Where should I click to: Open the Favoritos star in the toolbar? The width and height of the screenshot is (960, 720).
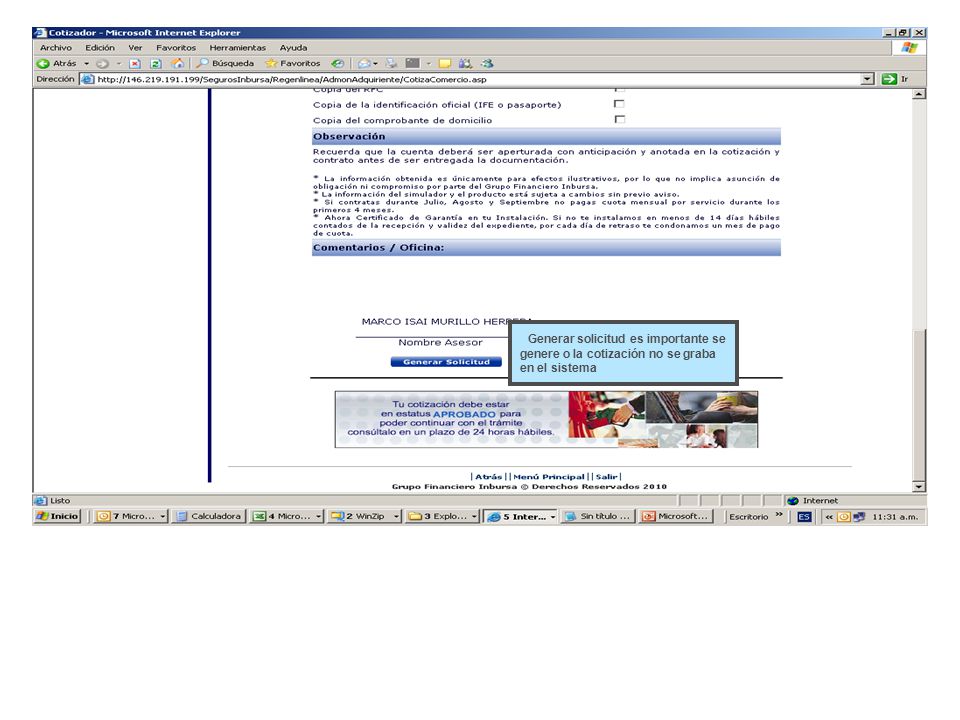click(293, 64)
